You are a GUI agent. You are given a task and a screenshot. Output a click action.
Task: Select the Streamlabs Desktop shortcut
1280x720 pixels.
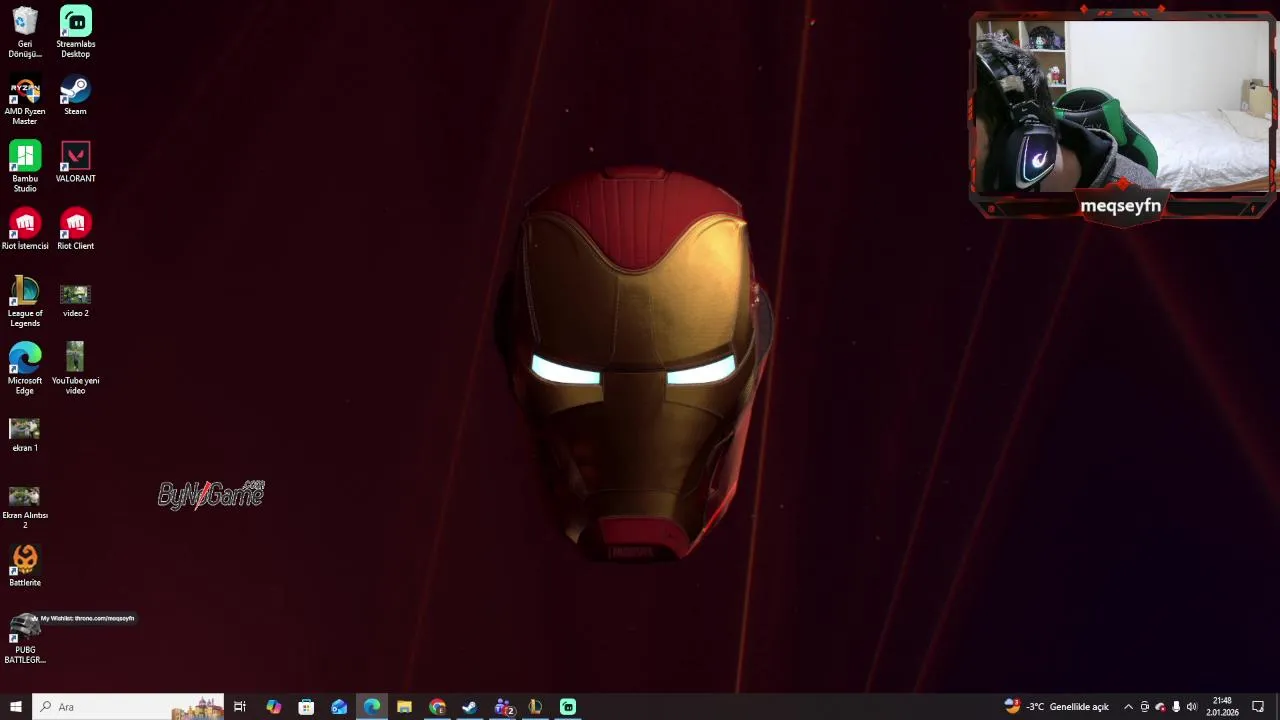coord(75,32)
